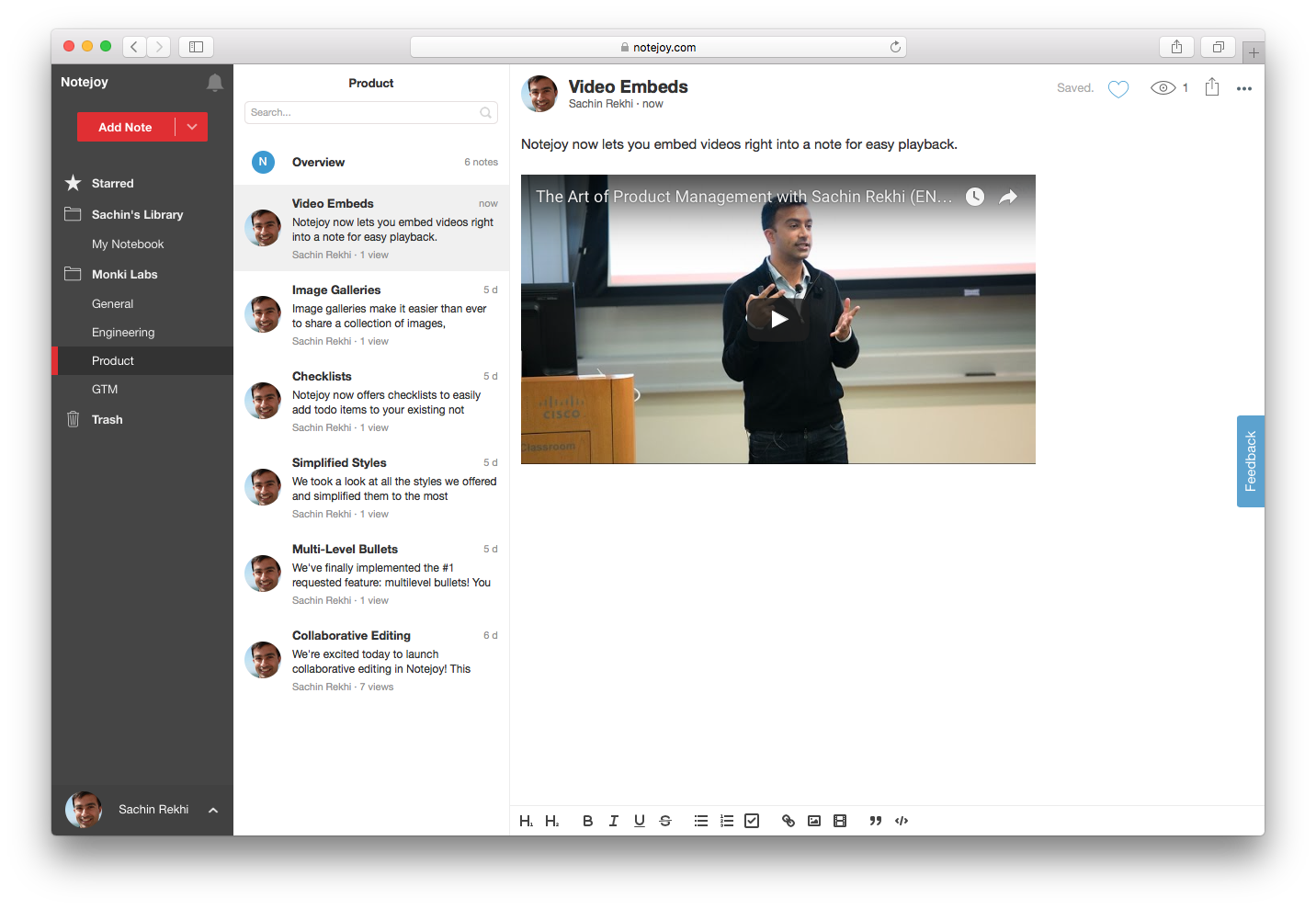The height and width of the screenshot is (909, 1316).
Task: Click the notes Search field
Action: click(x=363, y=112)
